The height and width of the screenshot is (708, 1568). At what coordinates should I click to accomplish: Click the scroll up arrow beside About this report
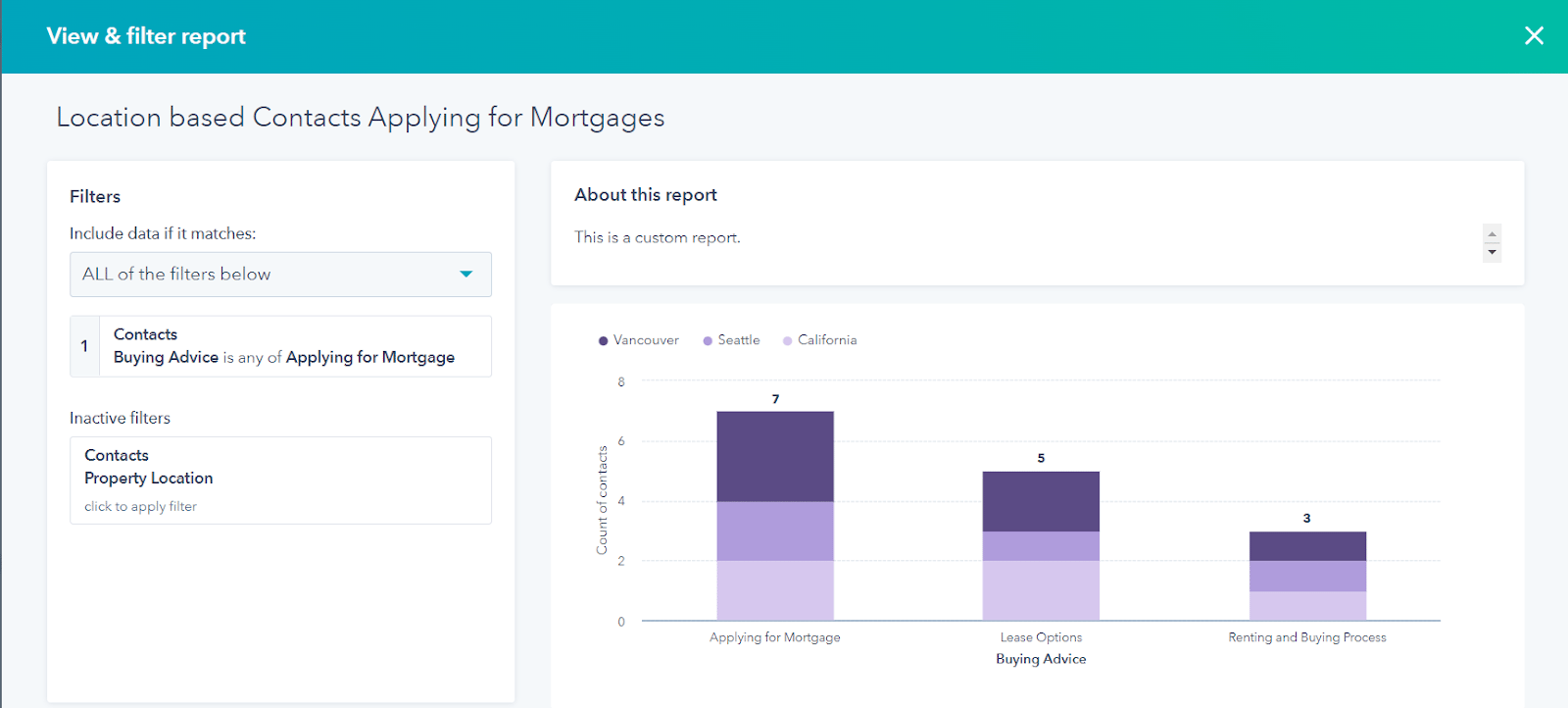point(1490,233)
